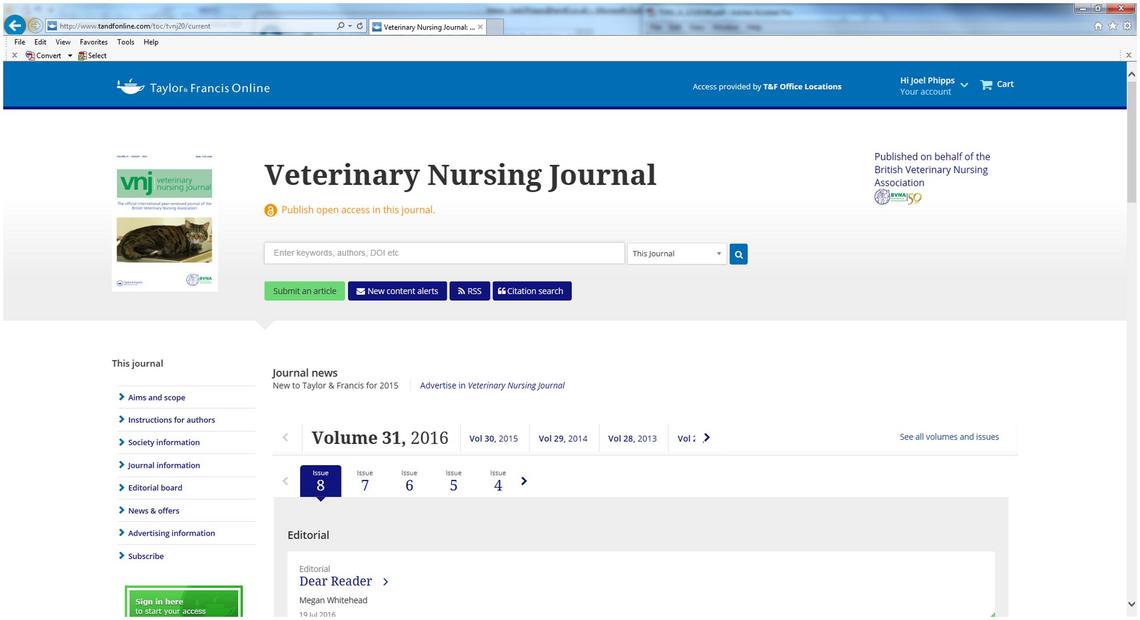Select the Issue 5 tab

tap(454, 481)
